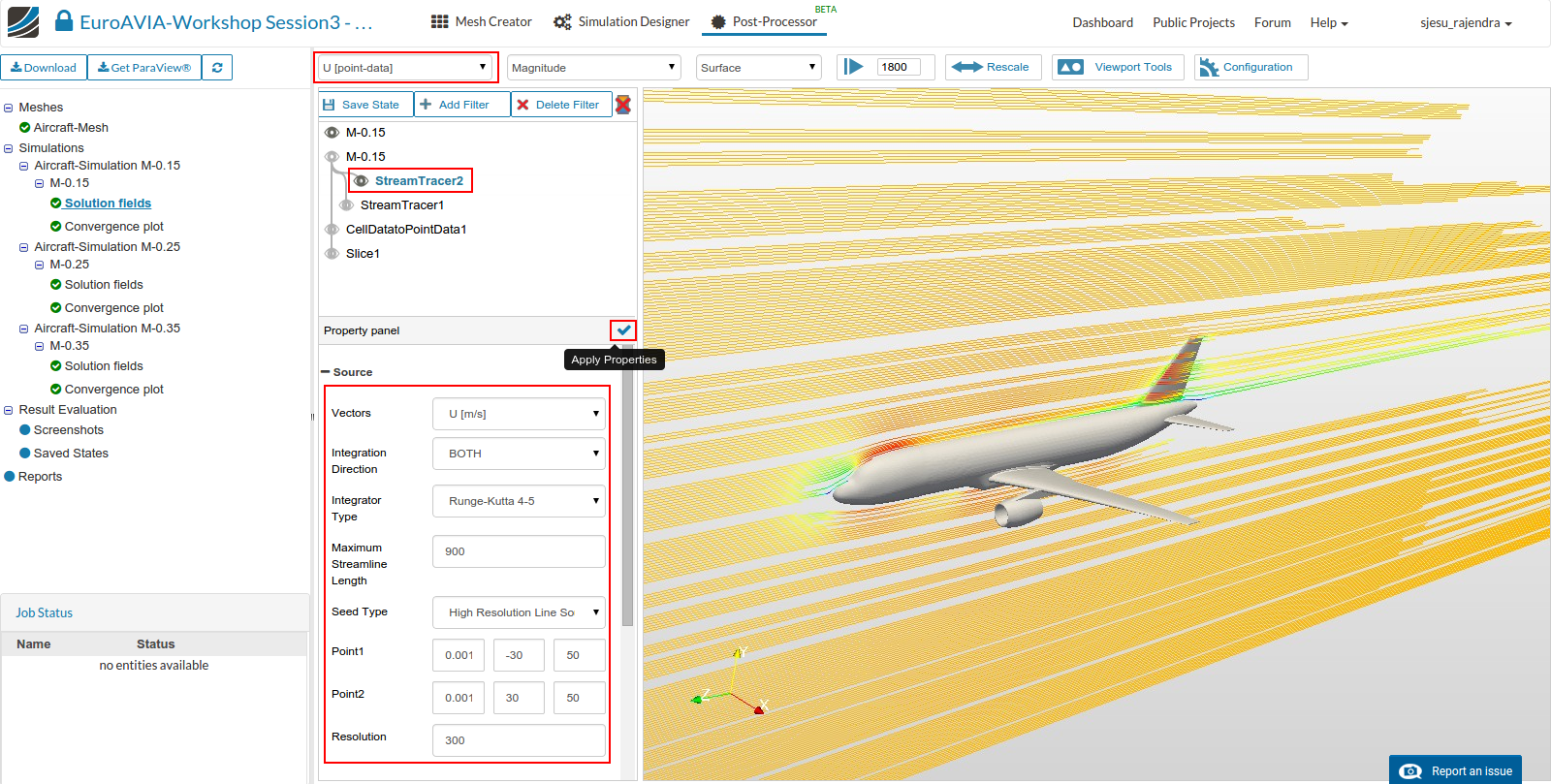Collapse the Source section

tap(326, 372)
